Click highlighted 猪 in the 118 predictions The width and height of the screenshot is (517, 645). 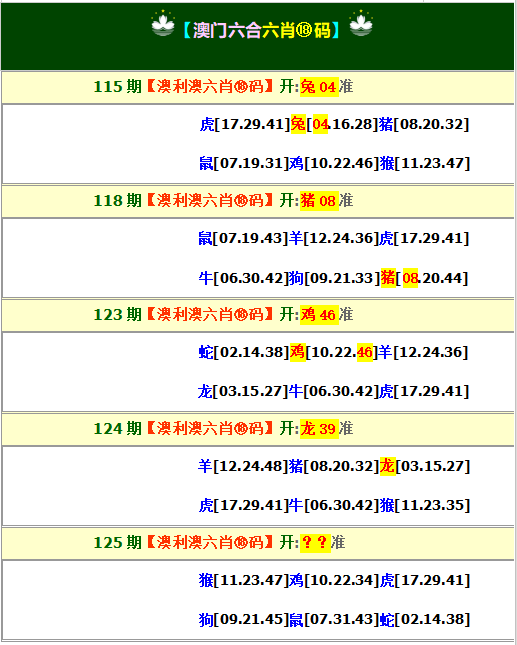(x=388, y=278)
